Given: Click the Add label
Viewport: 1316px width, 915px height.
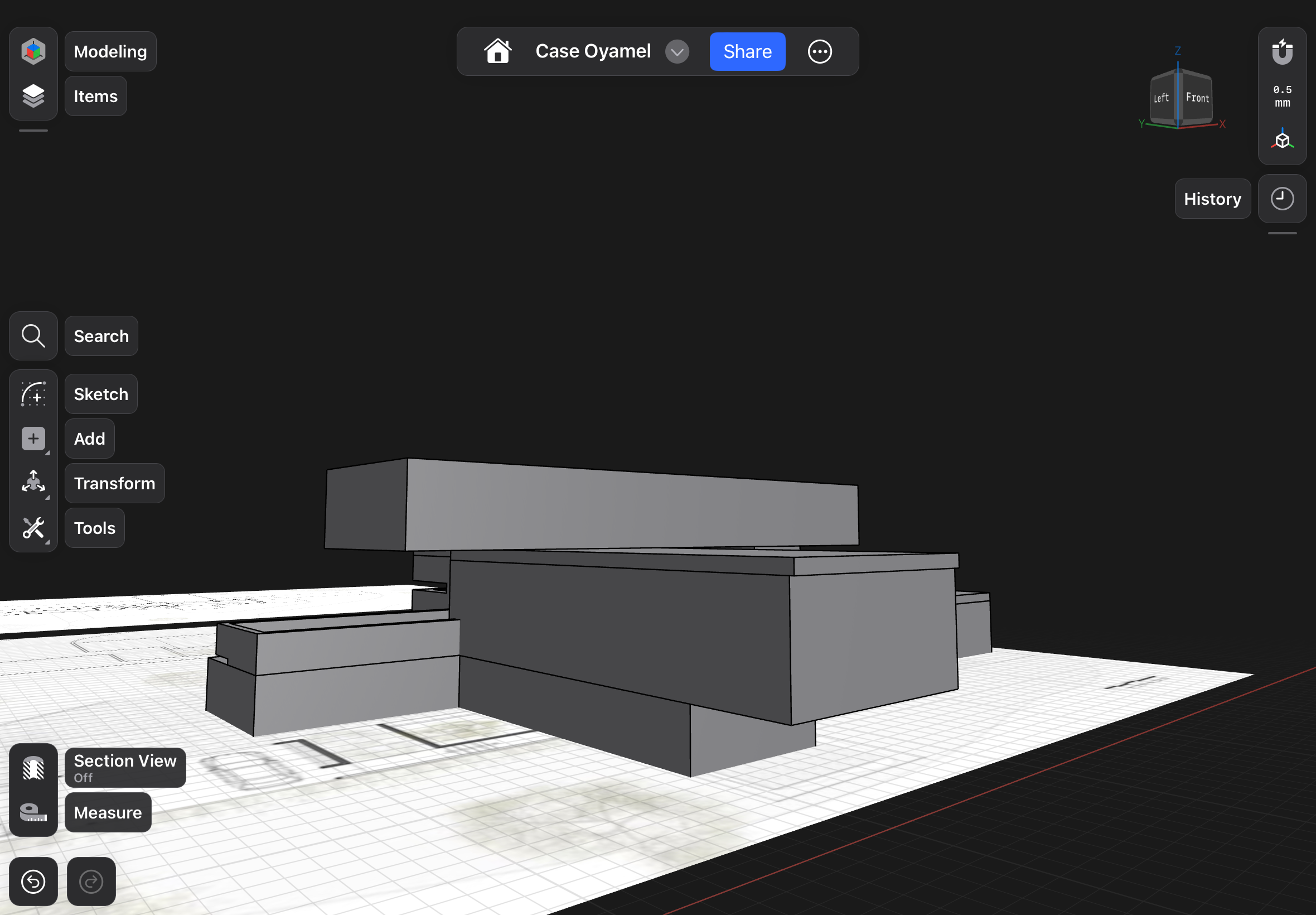Looking at the screenshot, I should (x=89, y=439).
